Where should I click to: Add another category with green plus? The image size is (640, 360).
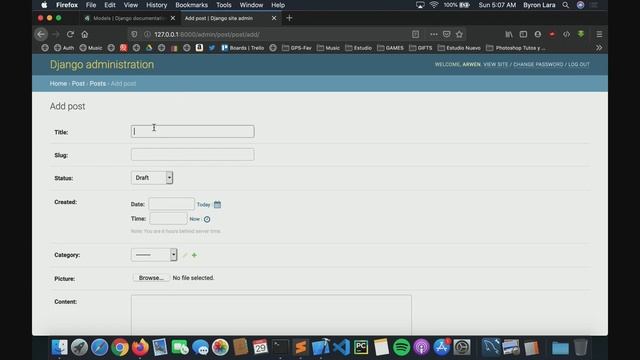point(194,255)
